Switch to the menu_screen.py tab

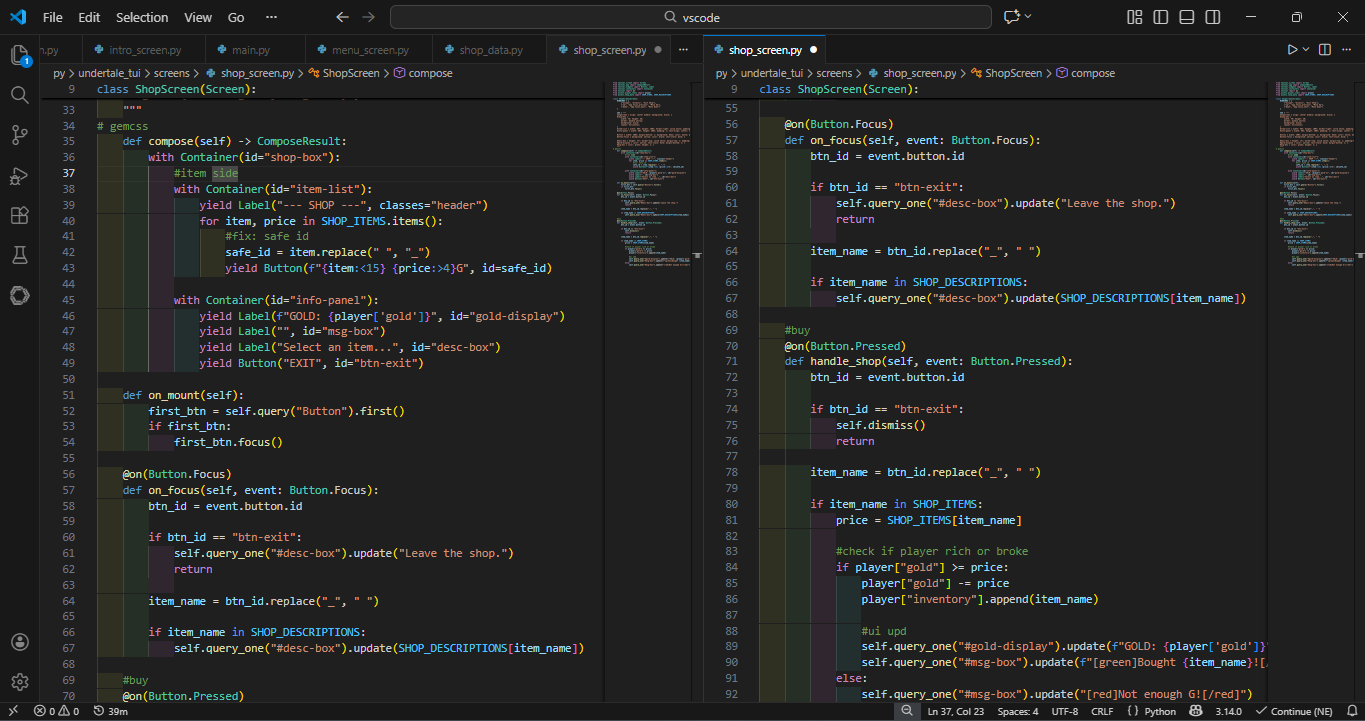[x=370, y=50]
